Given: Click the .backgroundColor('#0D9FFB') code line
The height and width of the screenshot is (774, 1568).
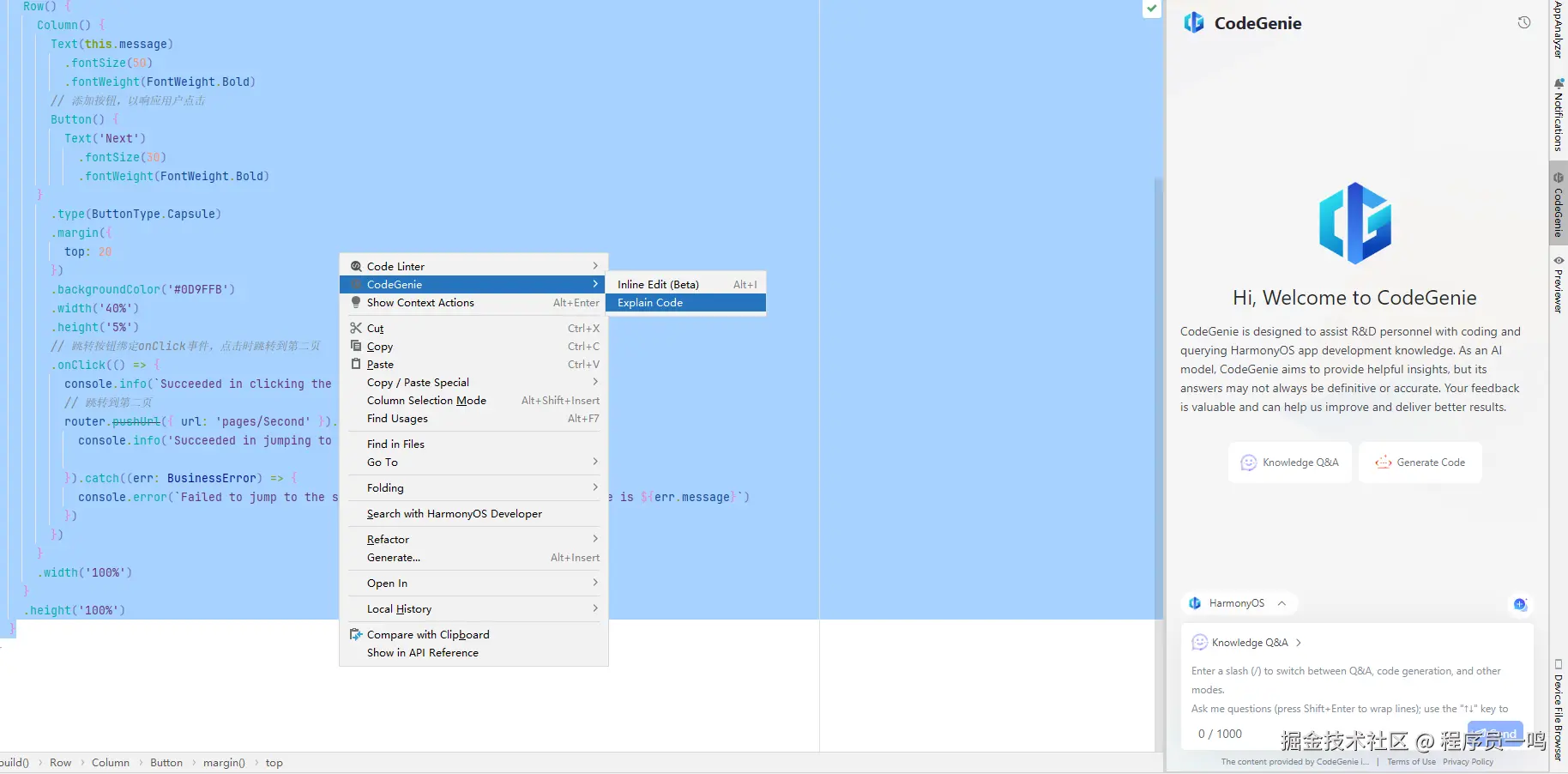Looking at the screenshot, I should [x=142, y=290].
